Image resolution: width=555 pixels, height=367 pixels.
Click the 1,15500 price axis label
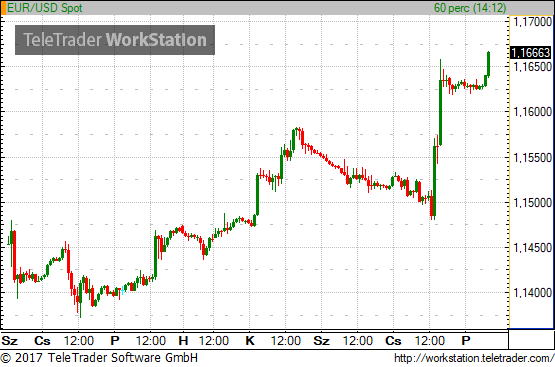[532, 157]
